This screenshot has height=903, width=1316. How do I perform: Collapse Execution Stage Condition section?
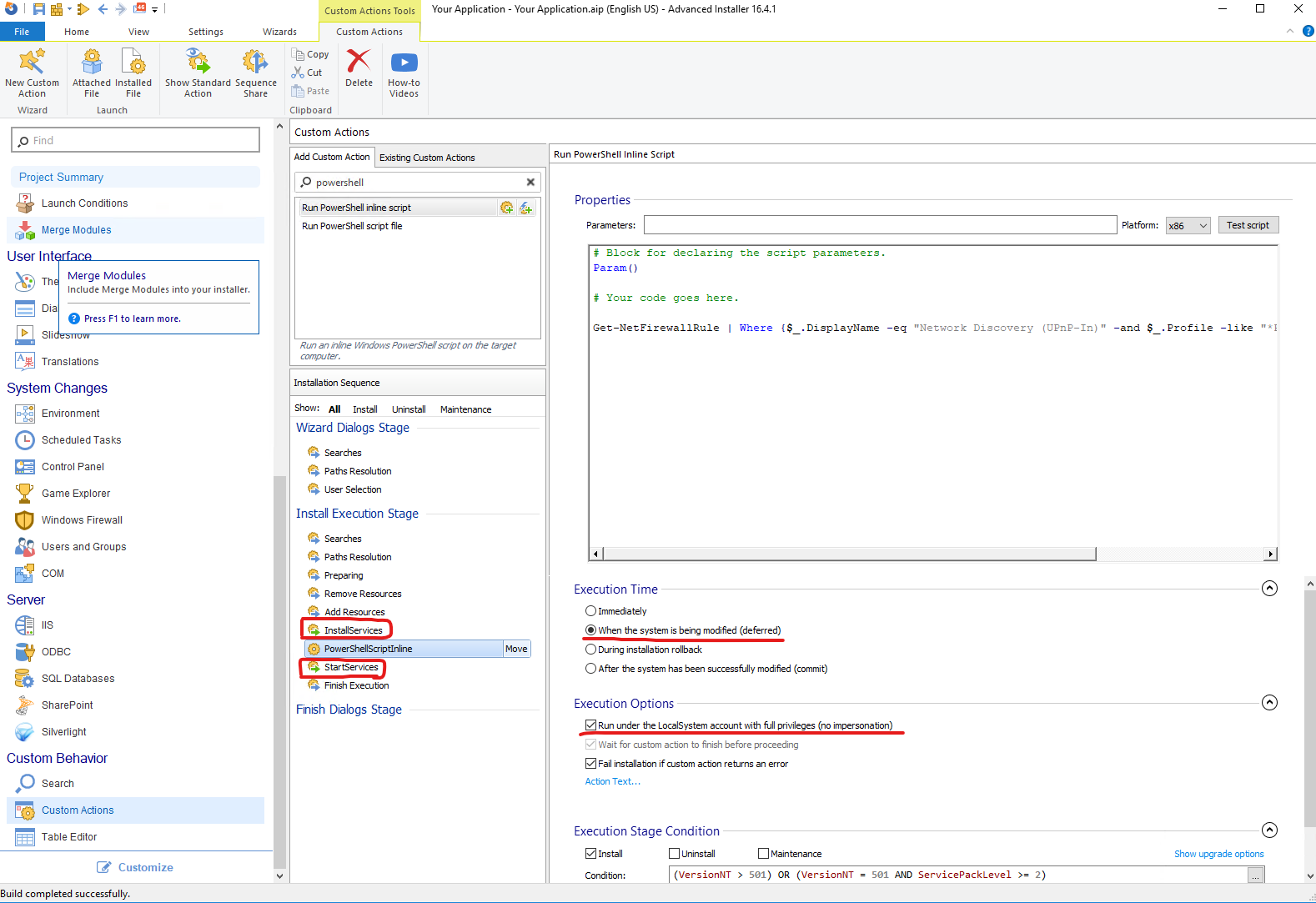coord(1269,830)
